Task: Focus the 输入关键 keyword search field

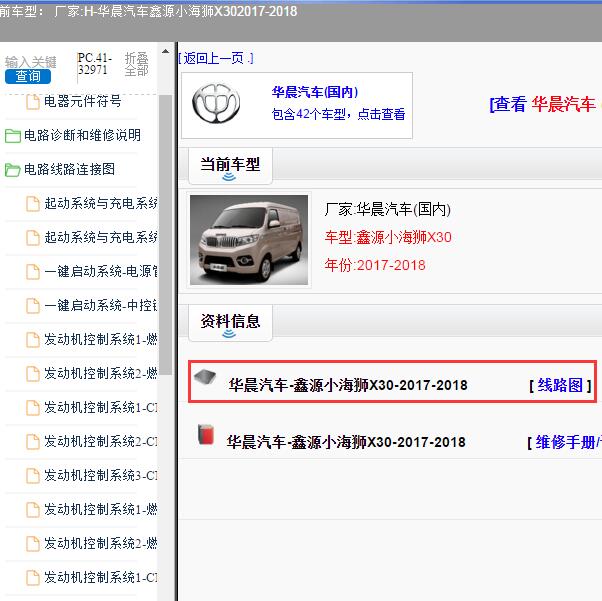Action: [x=31, y=62]
